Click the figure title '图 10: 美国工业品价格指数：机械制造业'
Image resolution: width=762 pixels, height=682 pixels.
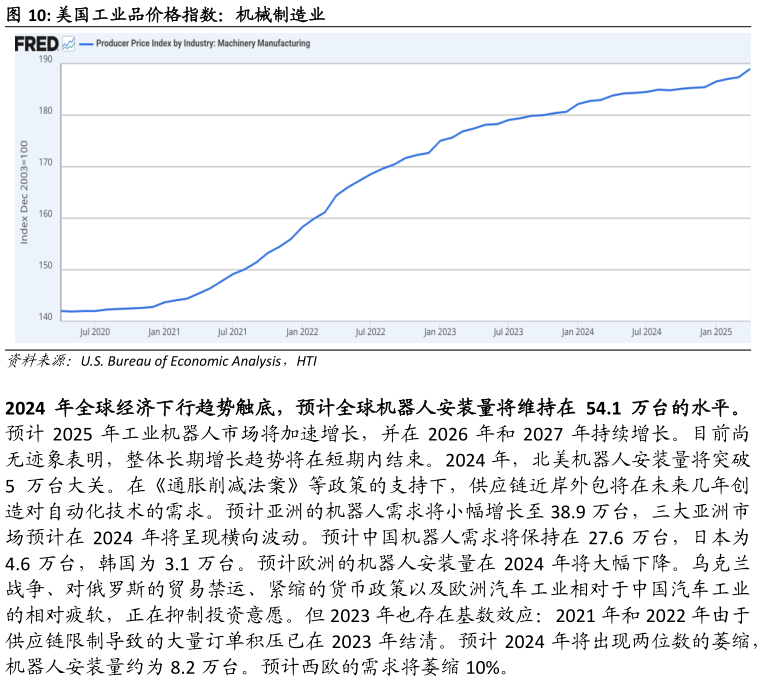point(166,15)
